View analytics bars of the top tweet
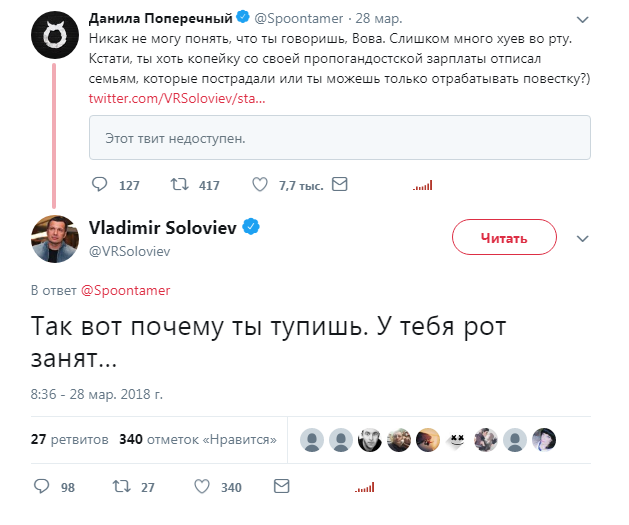 [x=422, y=185]
